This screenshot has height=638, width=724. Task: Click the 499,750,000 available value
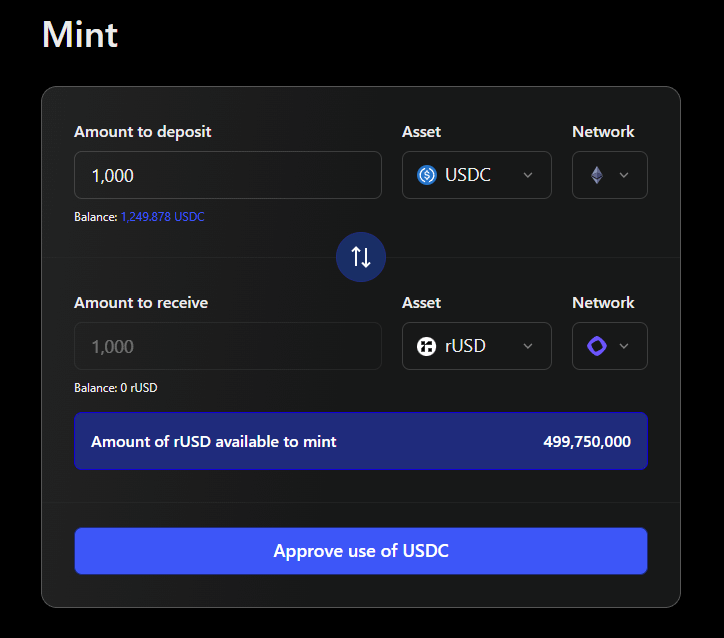pos(587,442)
